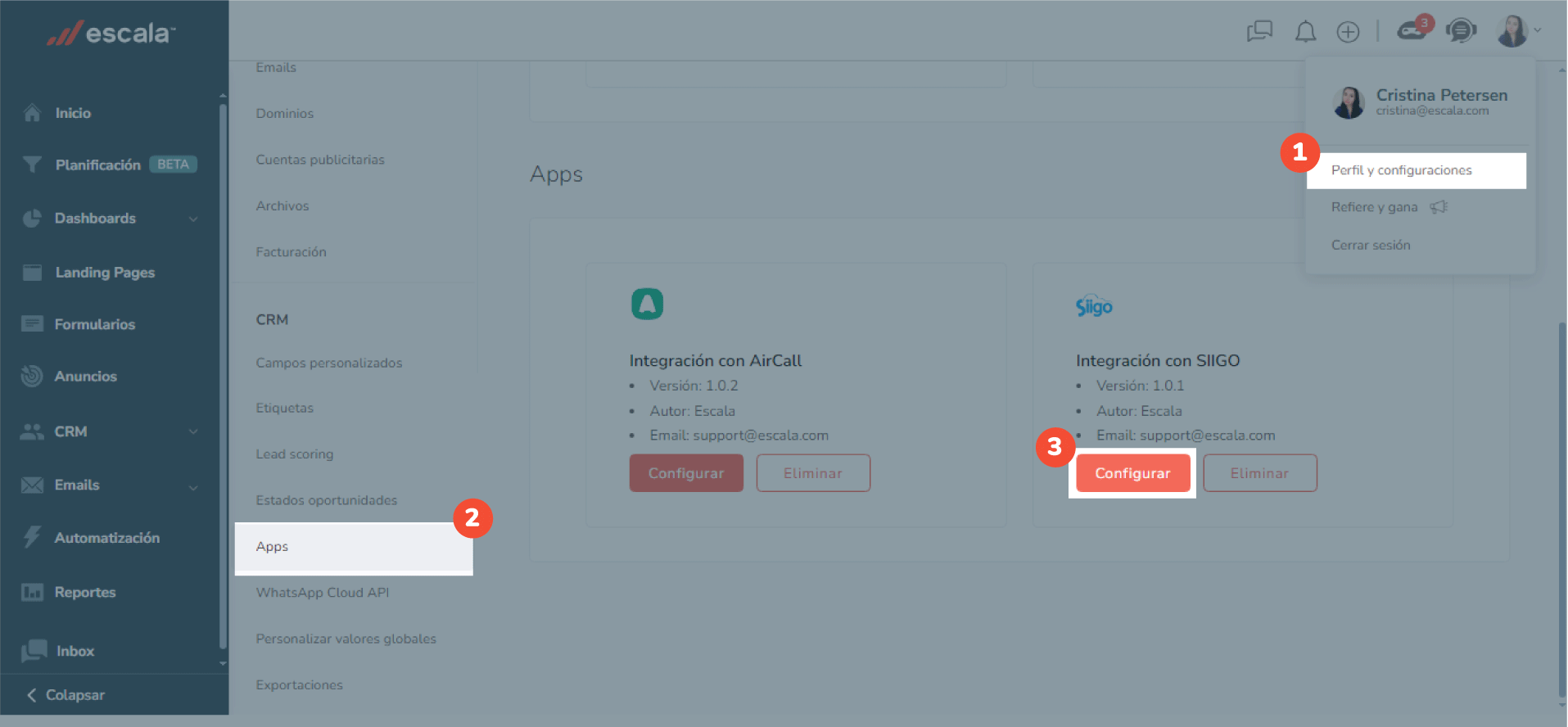Image resolution: width=1568 pixels, height=727 pixels.
Task: Click the Anuncios target icon
Action: (x=32, y=376)
